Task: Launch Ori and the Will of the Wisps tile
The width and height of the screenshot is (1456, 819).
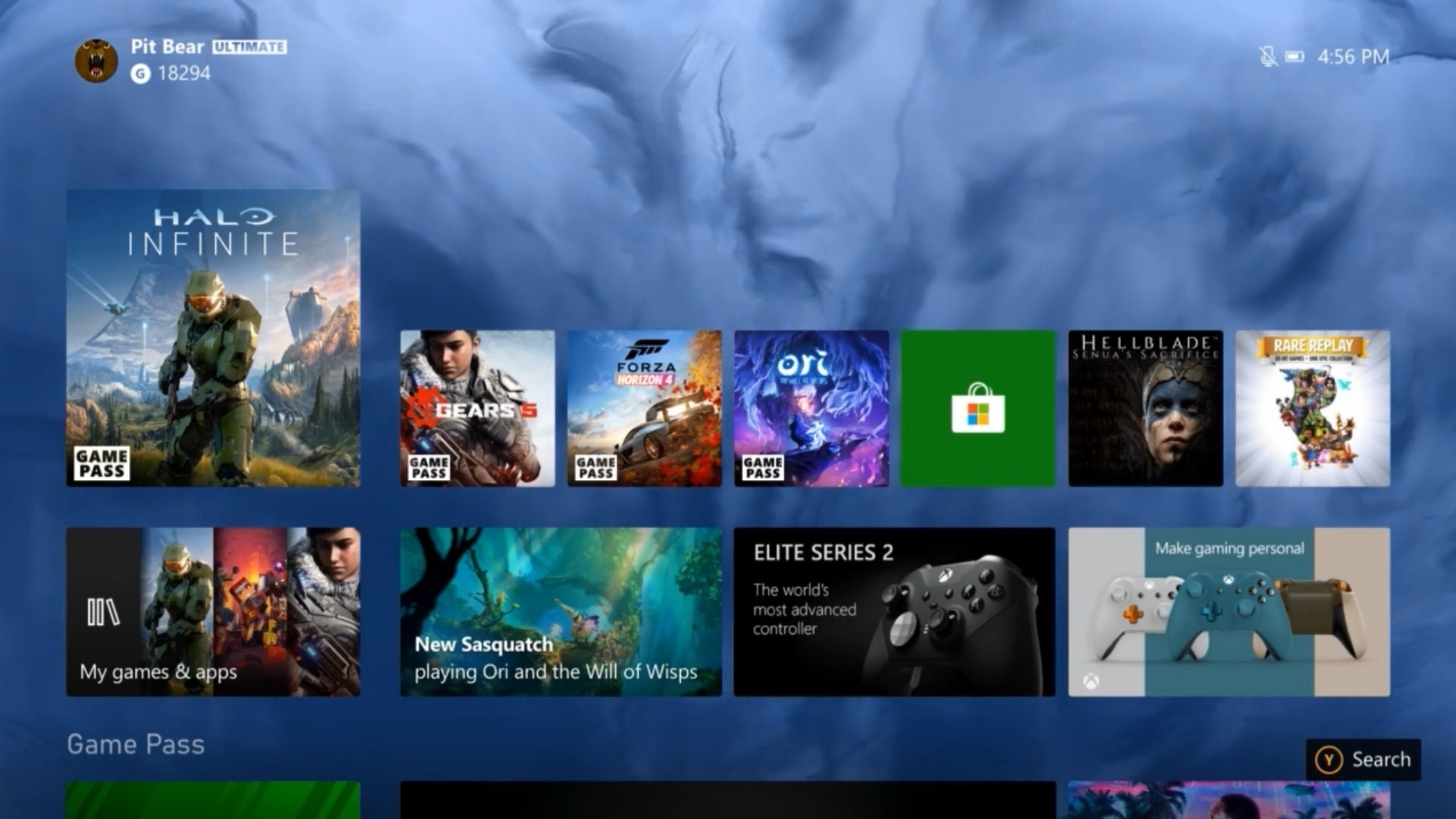Action: point(811,408)
